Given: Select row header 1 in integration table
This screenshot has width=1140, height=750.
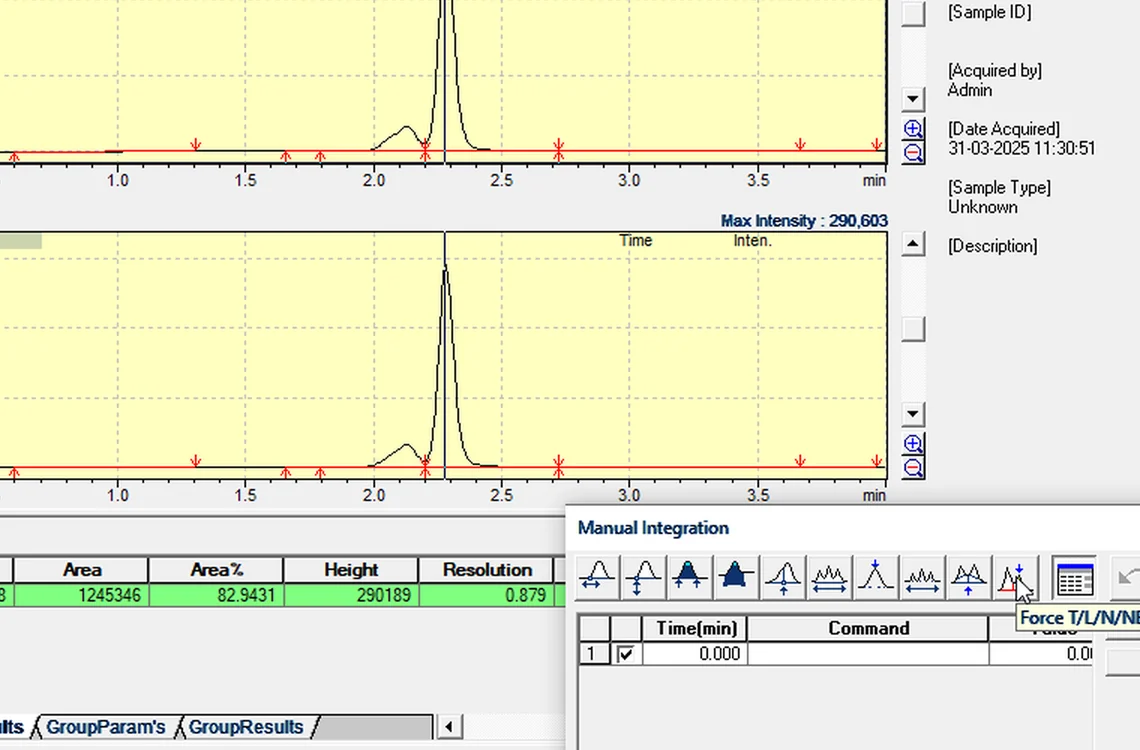Looking at the screenshot, I should pyautogui.click(x=594, y=654).
